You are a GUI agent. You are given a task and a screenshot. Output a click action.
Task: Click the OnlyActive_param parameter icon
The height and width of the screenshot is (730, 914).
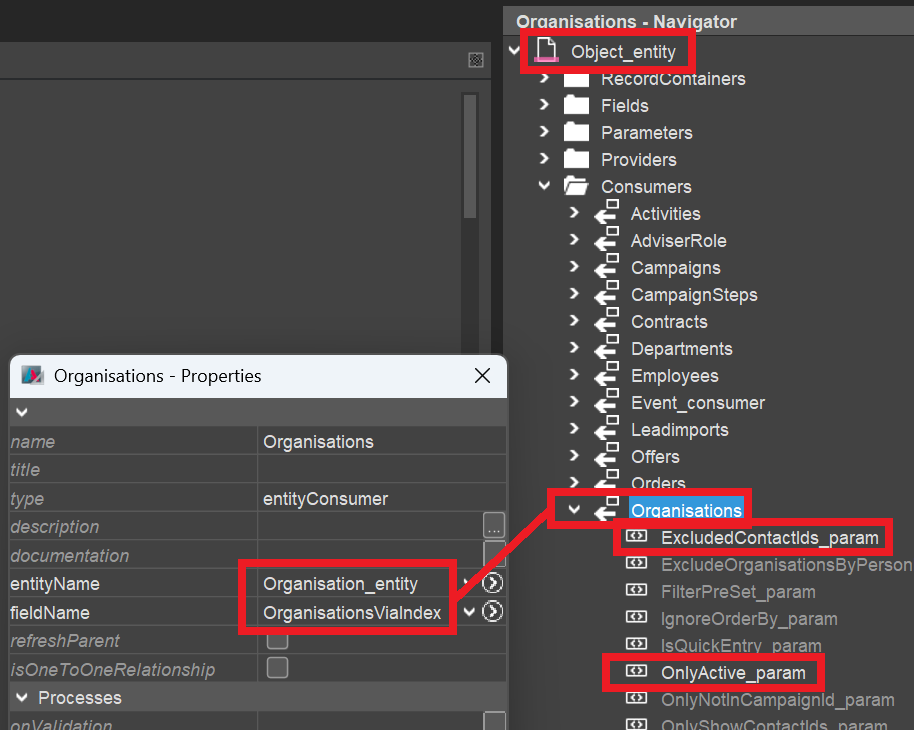pyautogui.click(x=636, y=672)
